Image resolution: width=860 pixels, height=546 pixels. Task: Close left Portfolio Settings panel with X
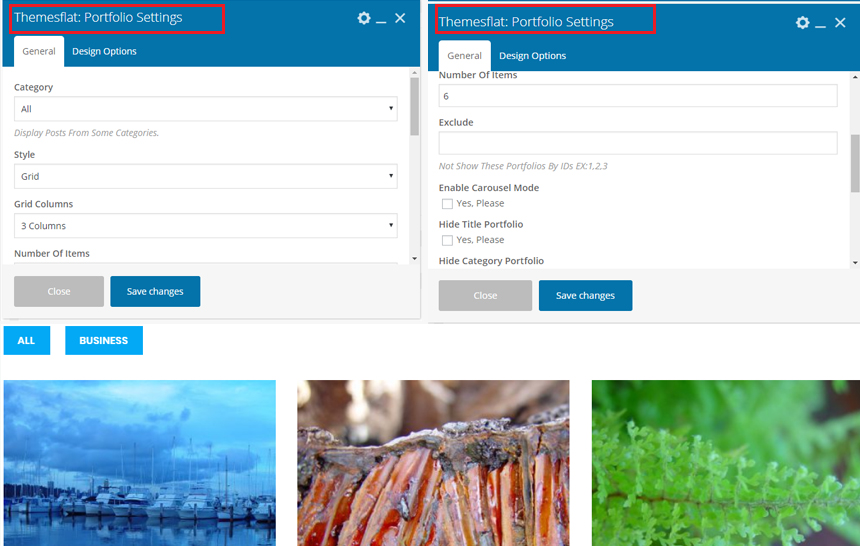click(x=400, y=18)
